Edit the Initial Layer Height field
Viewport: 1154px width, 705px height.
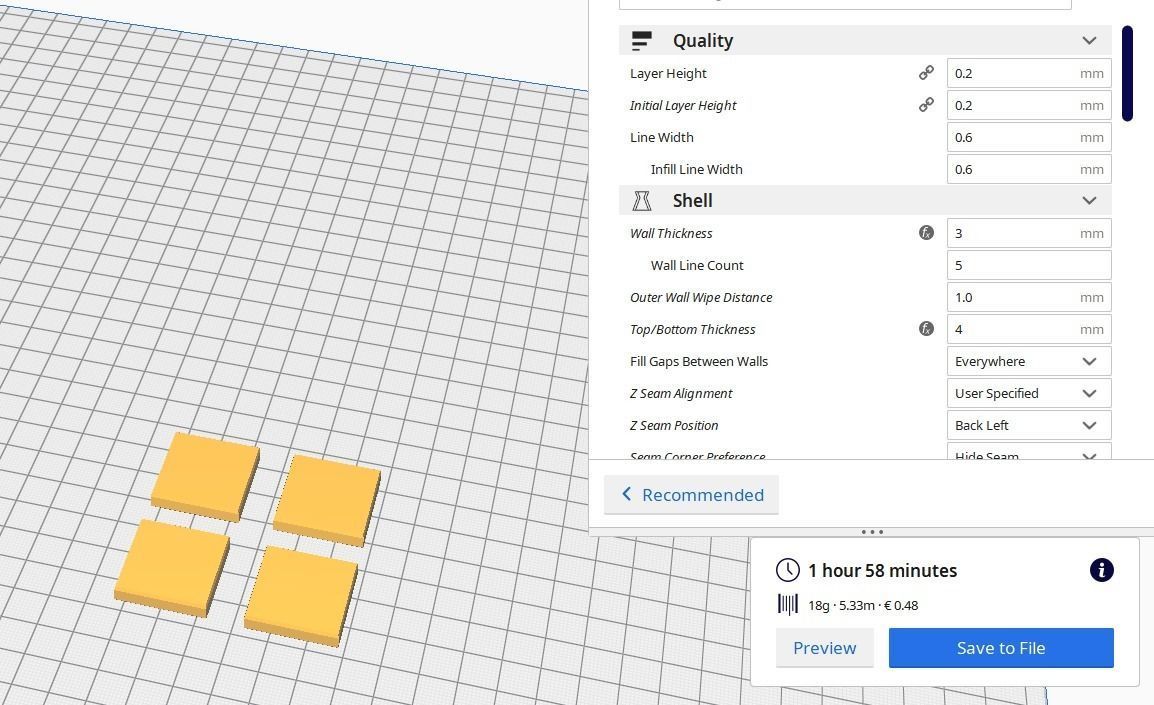click(1028, 105)
